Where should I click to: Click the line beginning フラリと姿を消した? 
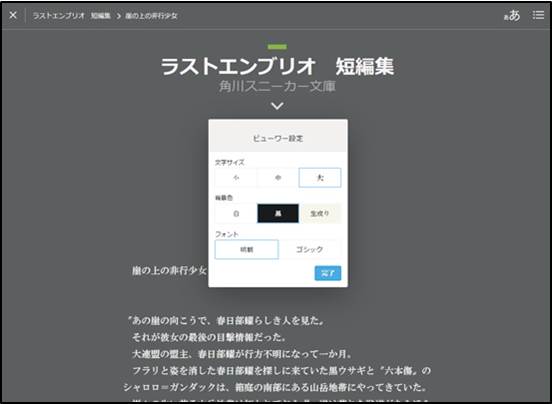pyautogui.click(x=281, y=371)
